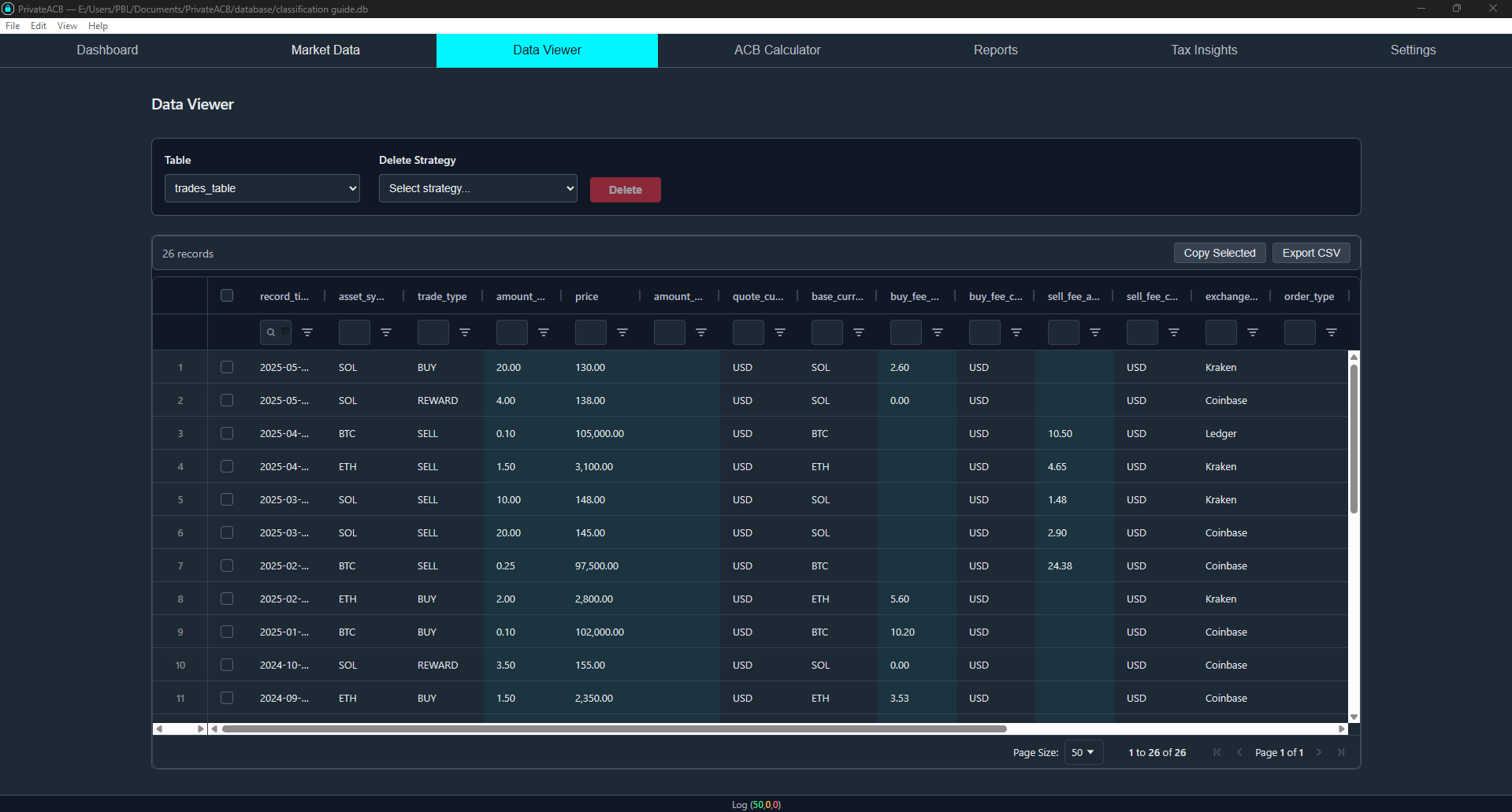
Task: Click the vertical scrollbar of the data grid
Action: tap(1353, 433)
